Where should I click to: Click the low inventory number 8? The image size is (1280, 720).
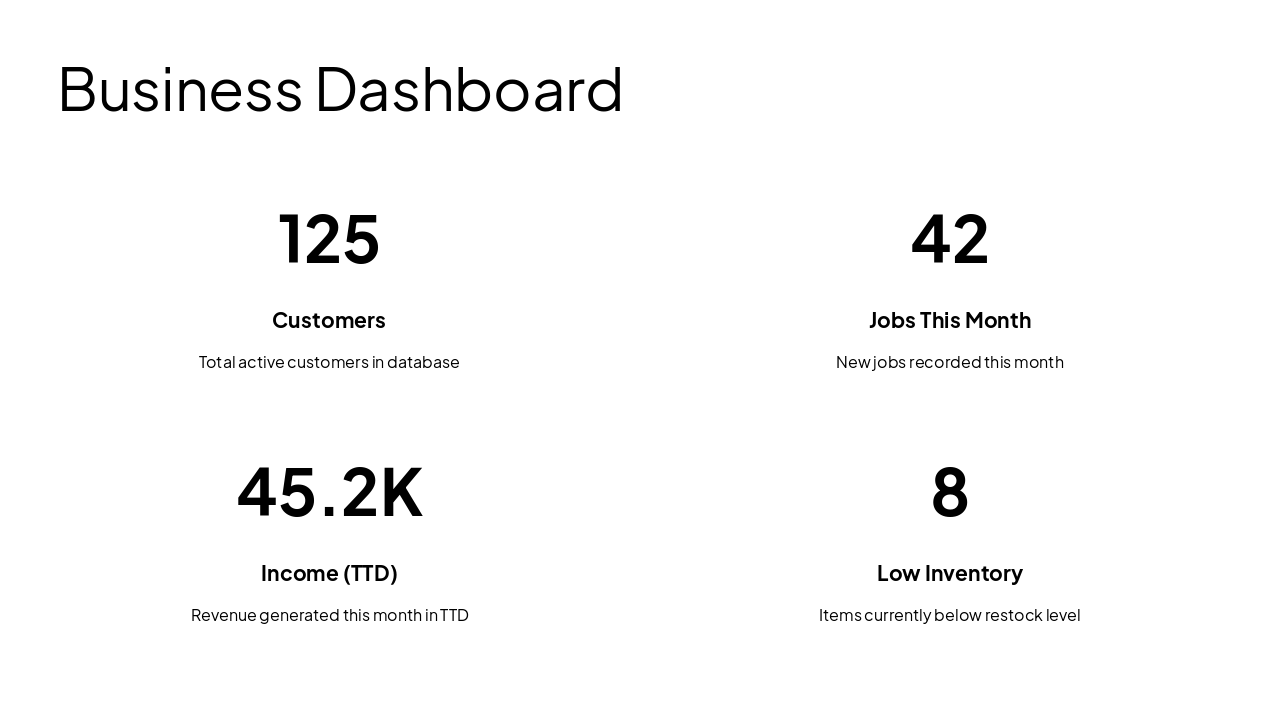(x=950, y=492)
